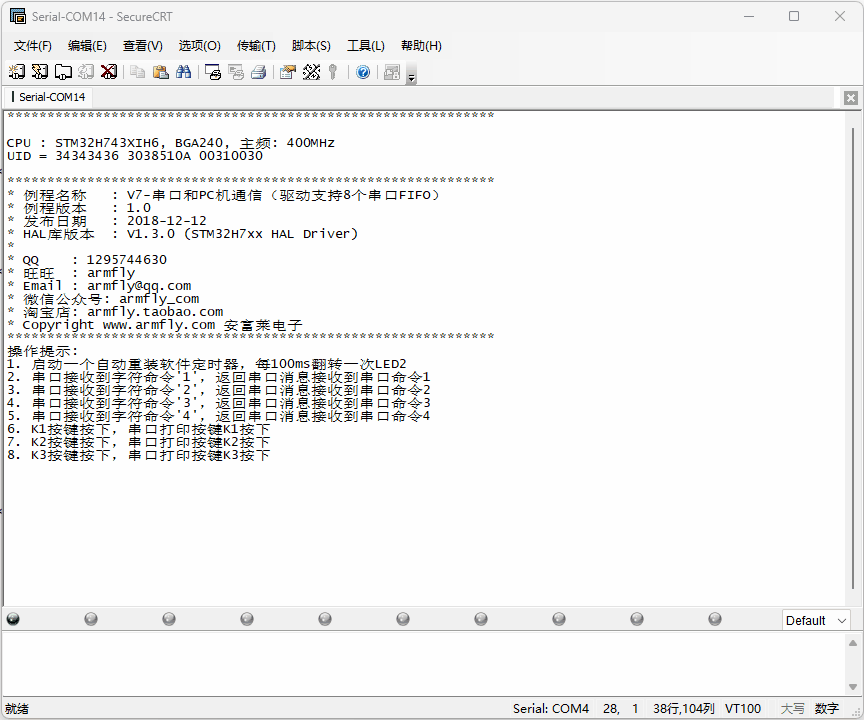Click line 4 about 串口命令3

click(219, 403)
